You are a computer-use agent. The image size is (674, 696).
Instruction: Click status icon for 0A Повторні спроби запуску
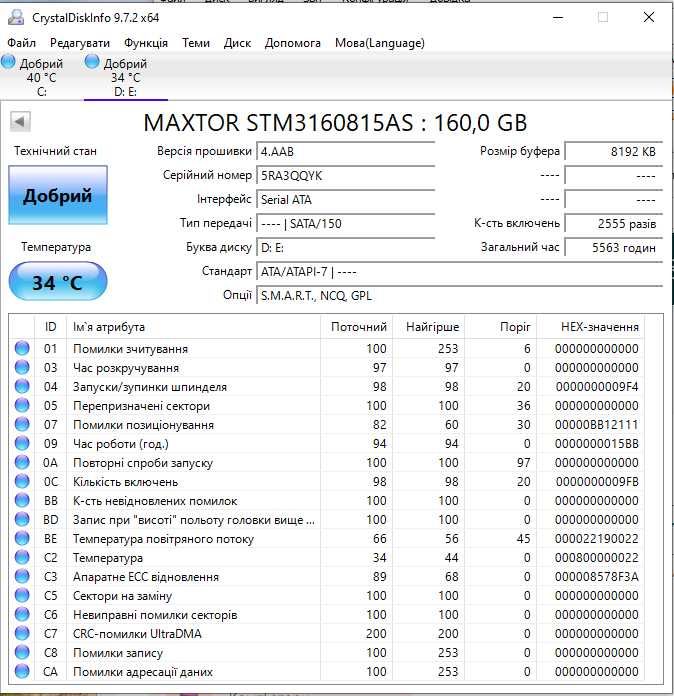[22, 463]
